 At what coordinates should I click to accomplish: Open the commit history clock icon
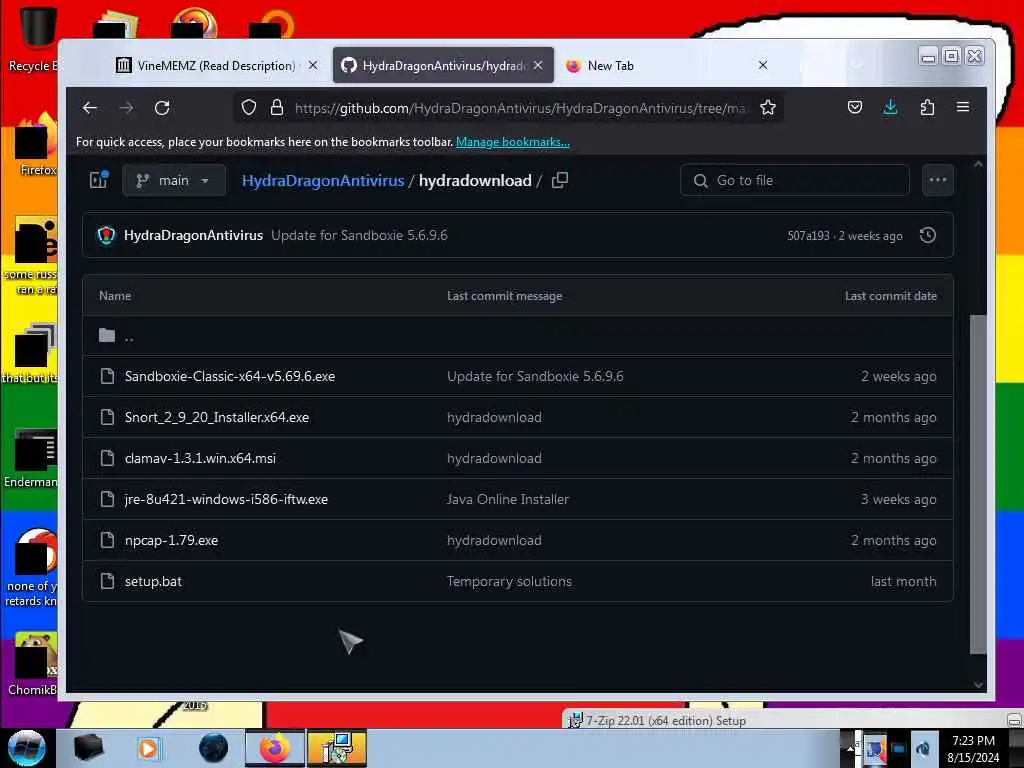(x=927, y=235)
